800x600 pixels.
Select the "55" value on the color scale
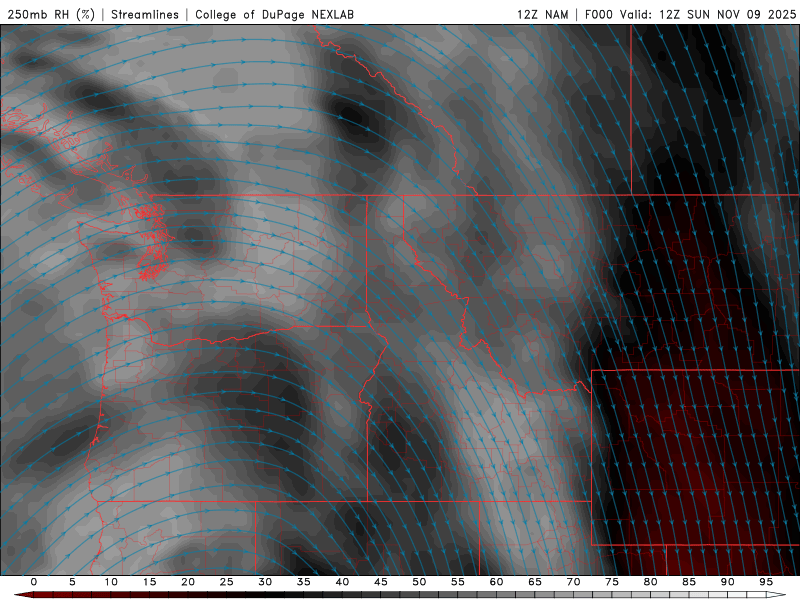(458, 582)
